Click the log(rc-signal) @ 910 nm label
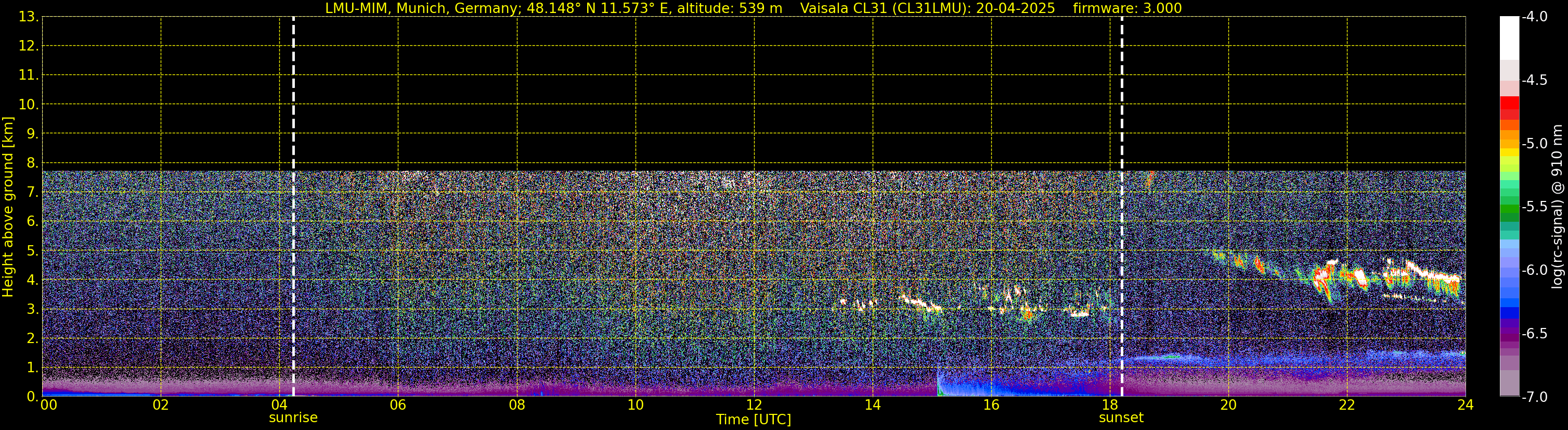1568x430 pixels. (x=1557, y=207)
